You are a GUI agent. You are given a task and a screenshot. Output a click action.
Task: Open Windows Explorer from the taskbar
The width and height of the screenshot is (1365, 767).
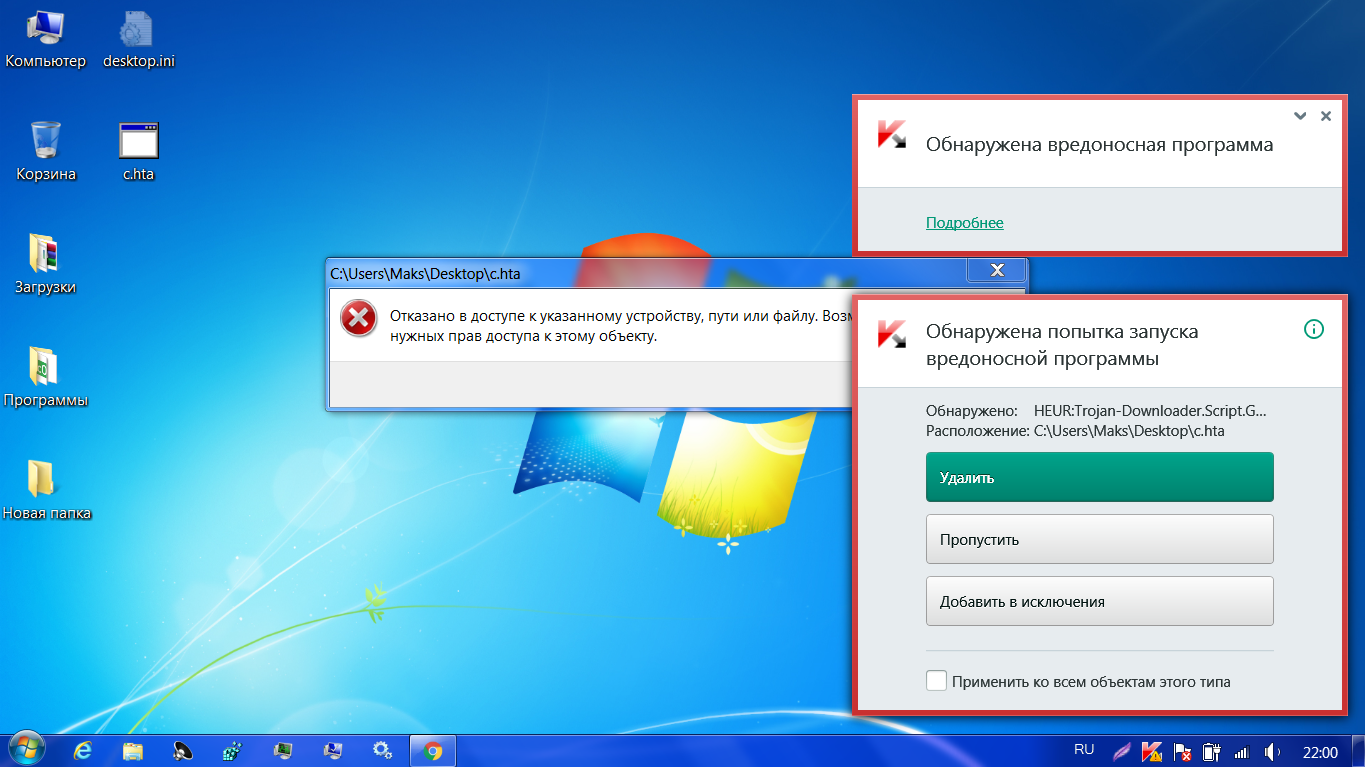[x=133, y=750]
